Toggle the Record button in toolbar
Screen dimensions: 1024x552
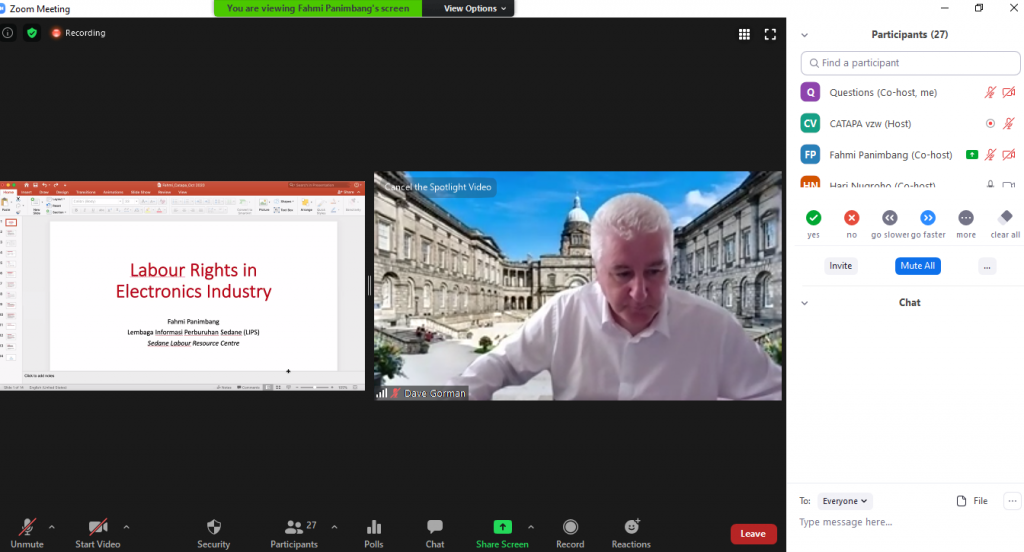click(x=570, y=534)
